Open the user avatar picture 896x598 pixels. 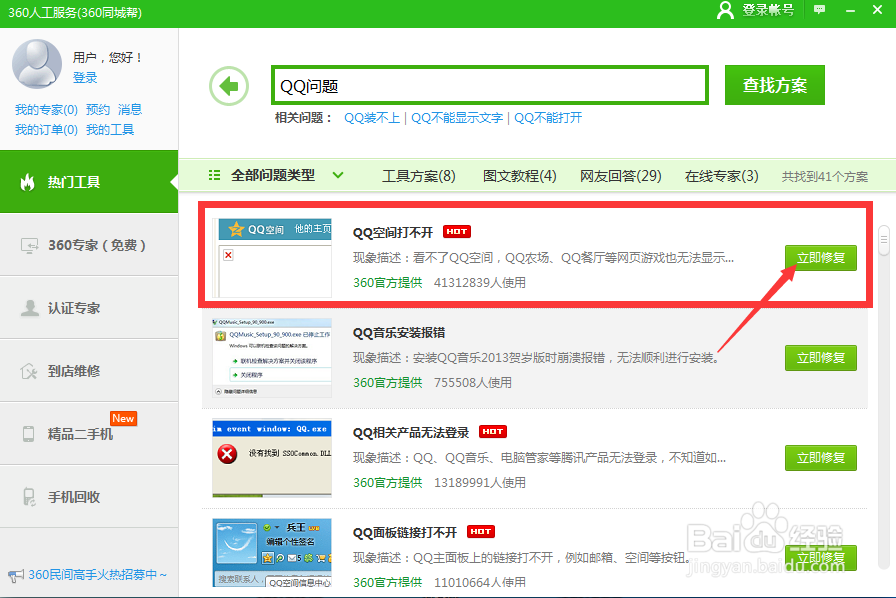[x=37, y=63]
